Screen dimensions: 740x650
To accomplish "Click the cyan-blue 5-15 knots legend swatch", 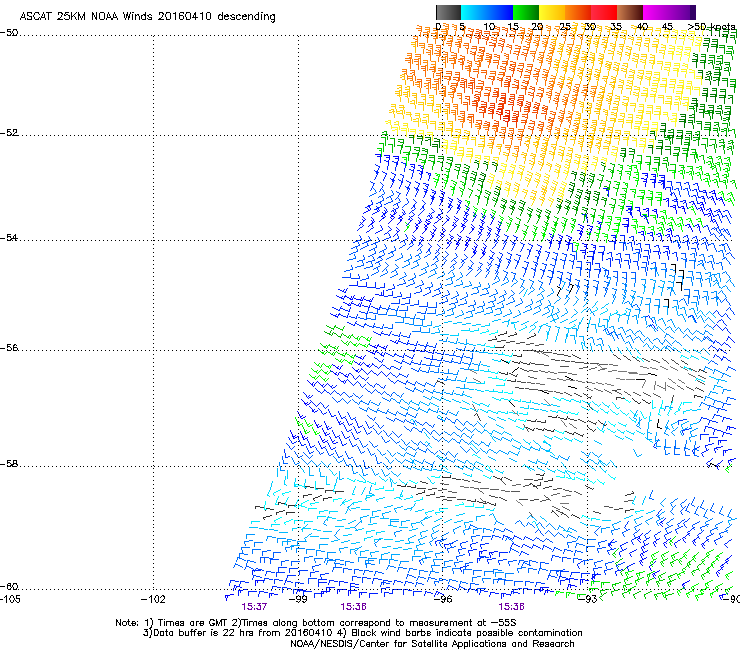I will (487, 12).
